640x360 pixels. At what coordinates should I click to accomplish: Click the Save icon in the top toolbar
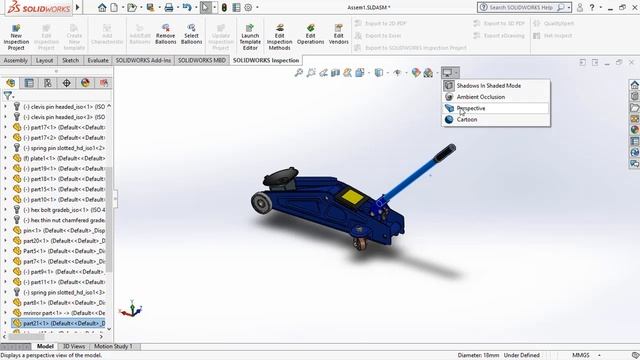(x=151, y=7)
